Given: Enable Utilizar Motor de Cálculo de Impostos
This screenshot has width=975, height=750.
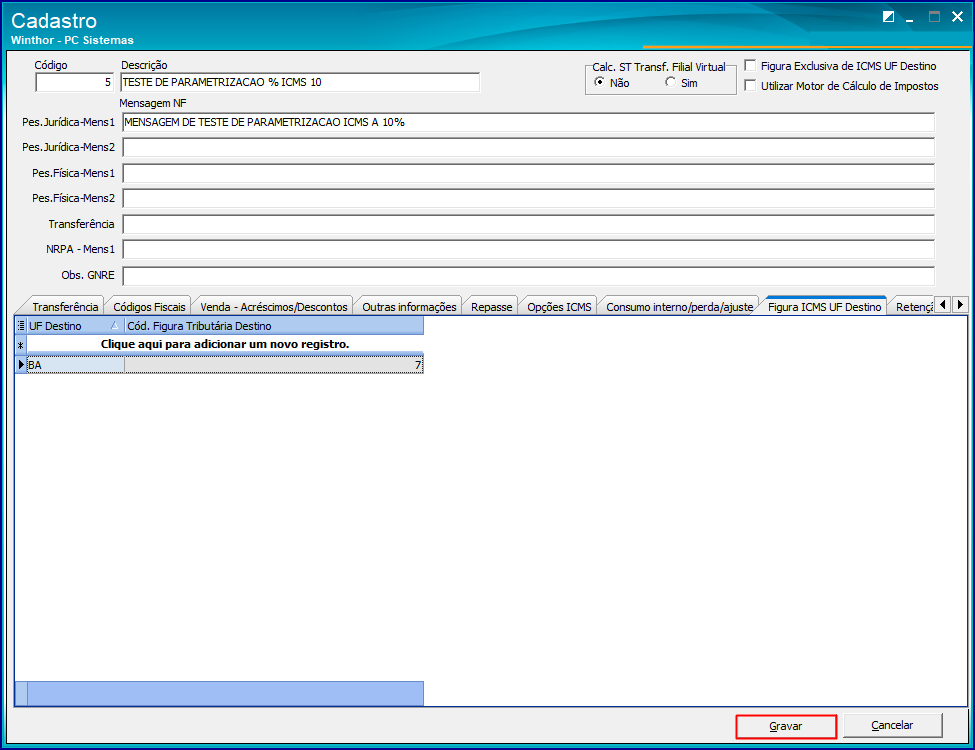Looking at the screenshot, I should [751, 85].
